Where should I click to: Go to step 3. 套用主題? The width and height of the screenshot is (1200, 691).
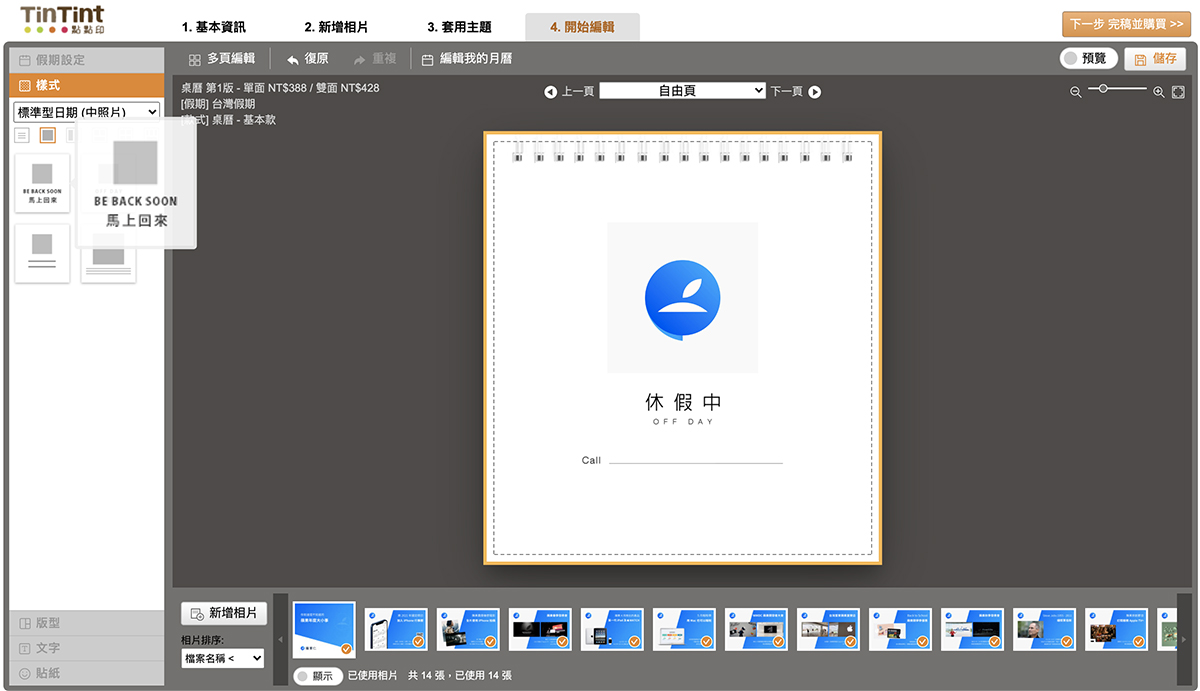(x=459, y=27)
